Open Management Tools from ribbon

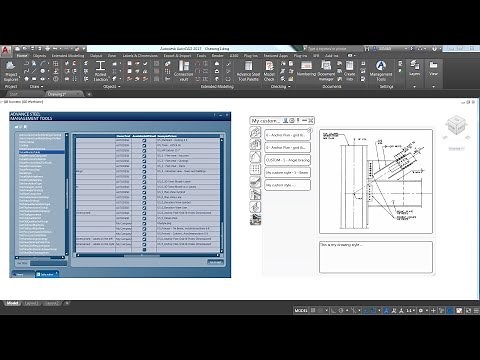(381, 71)
